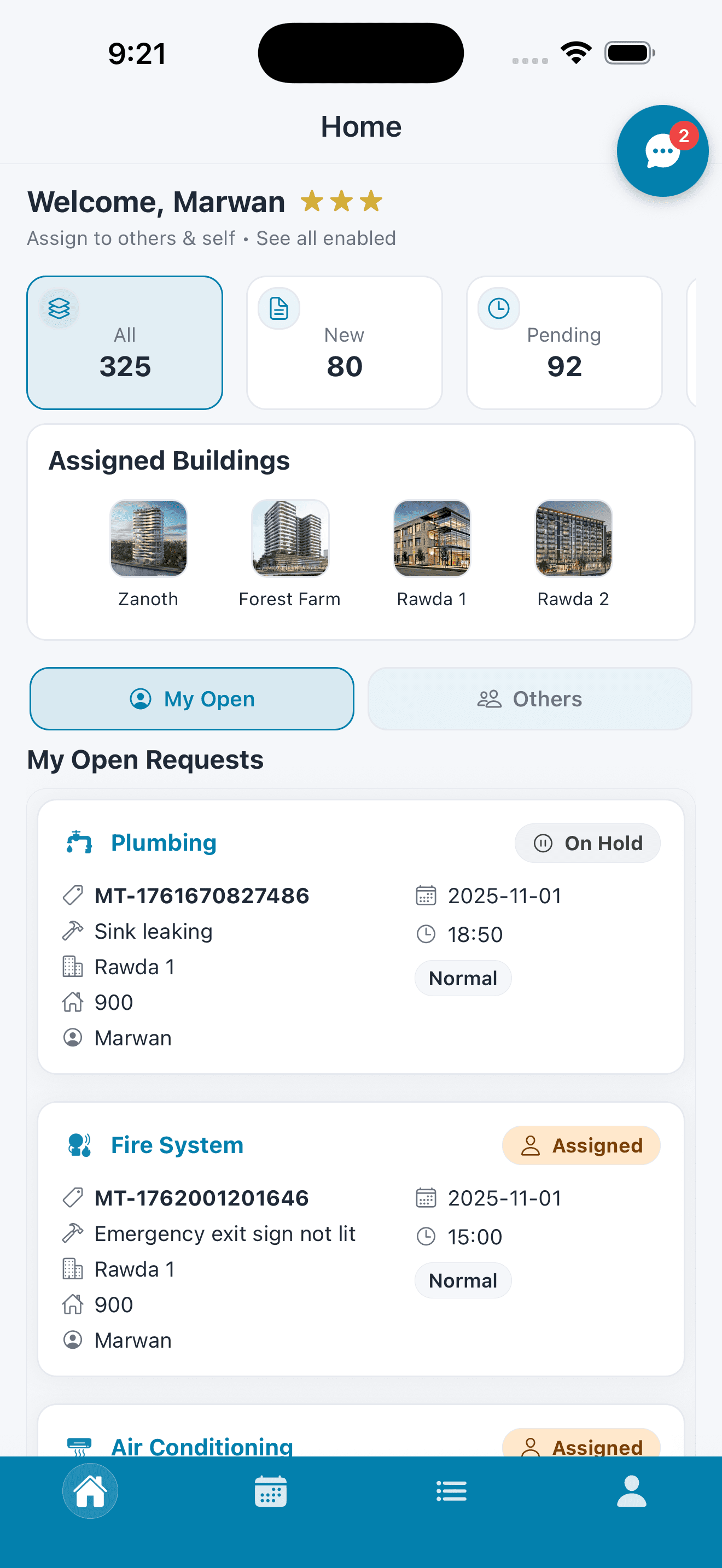Viewport: 722px width, 1568px height.
Task: Open Rawda 1 building thumbnail
Action: point(432,538)
